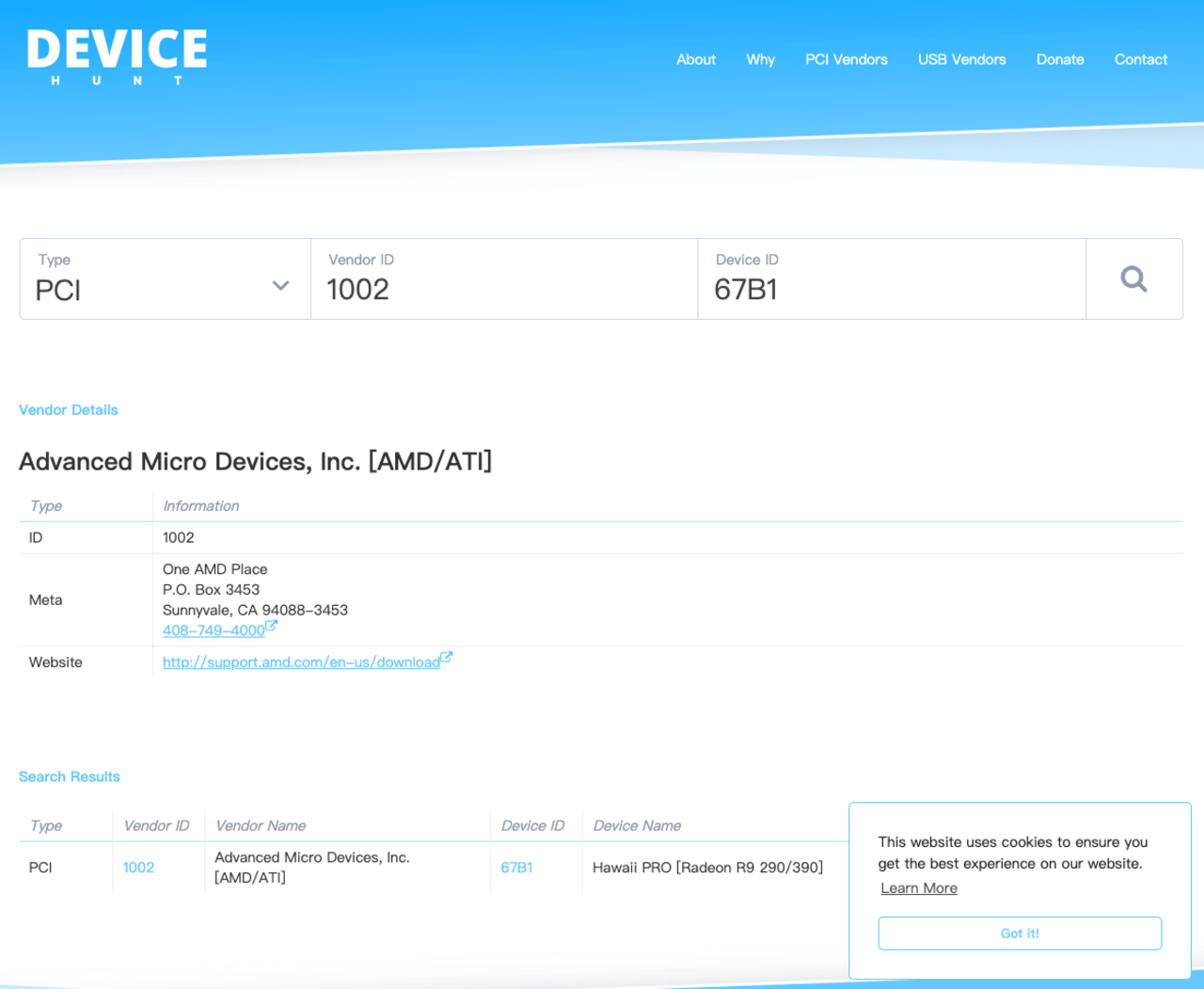The image size is (1204, 989).
Task: Click the Vendor Details heading
Action: coord(69,410)
